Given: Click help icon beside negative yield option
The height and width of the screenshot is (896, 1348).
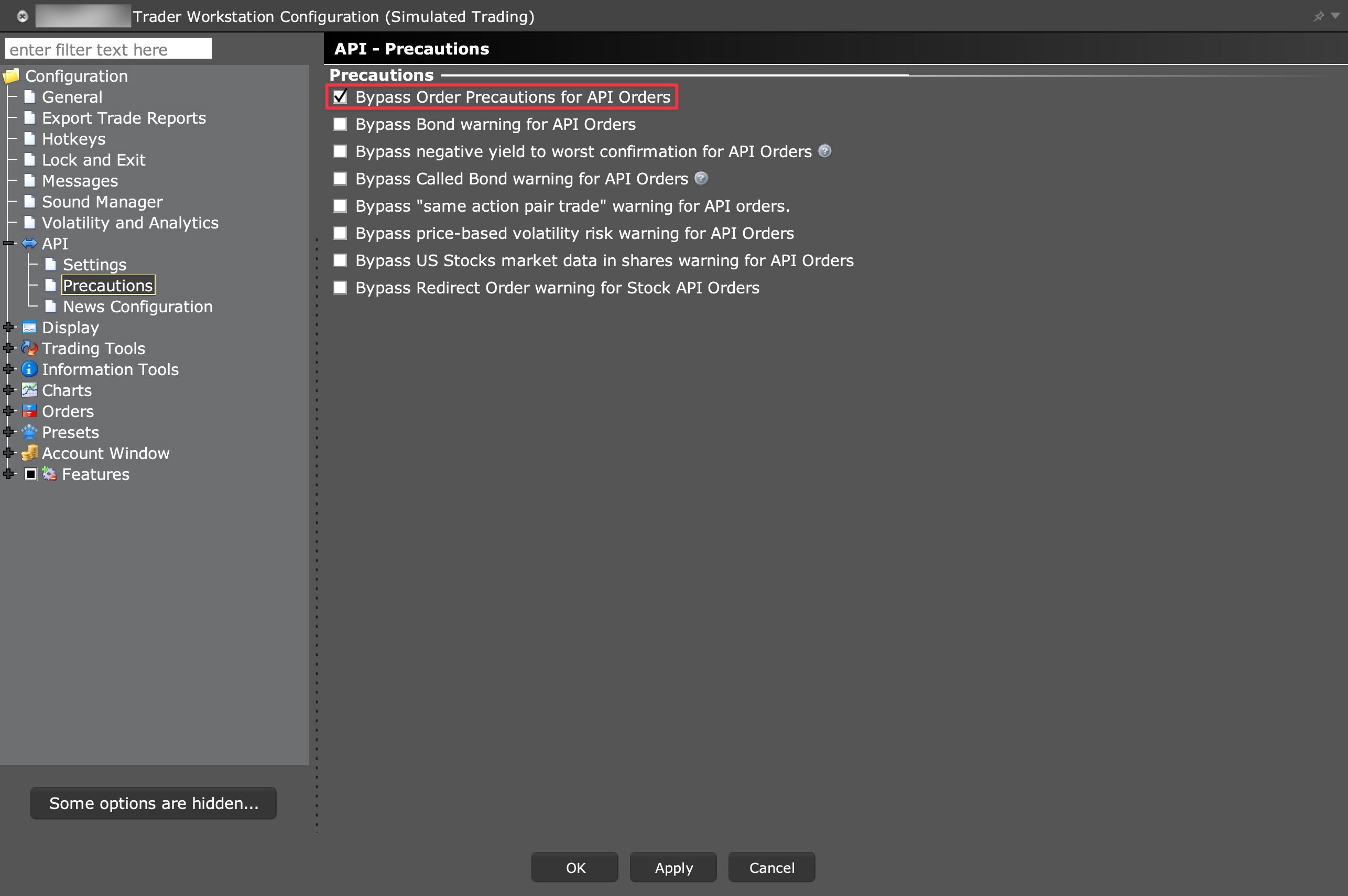Looking at the screenshot, I should point(824,151).
